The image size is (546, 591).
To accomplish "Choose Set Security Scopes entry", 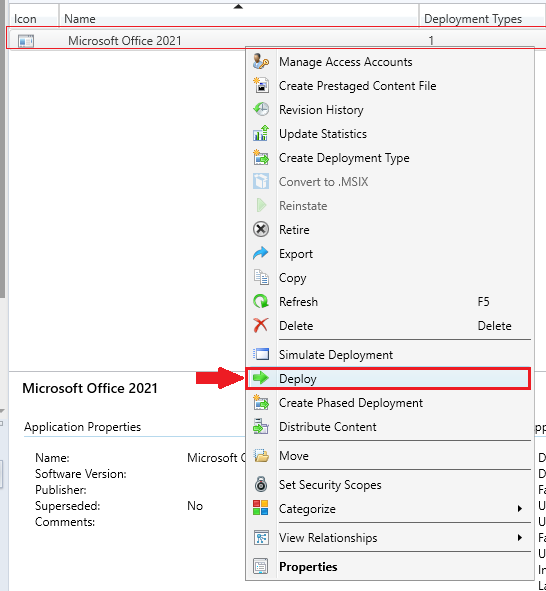I will click(390, 484).
